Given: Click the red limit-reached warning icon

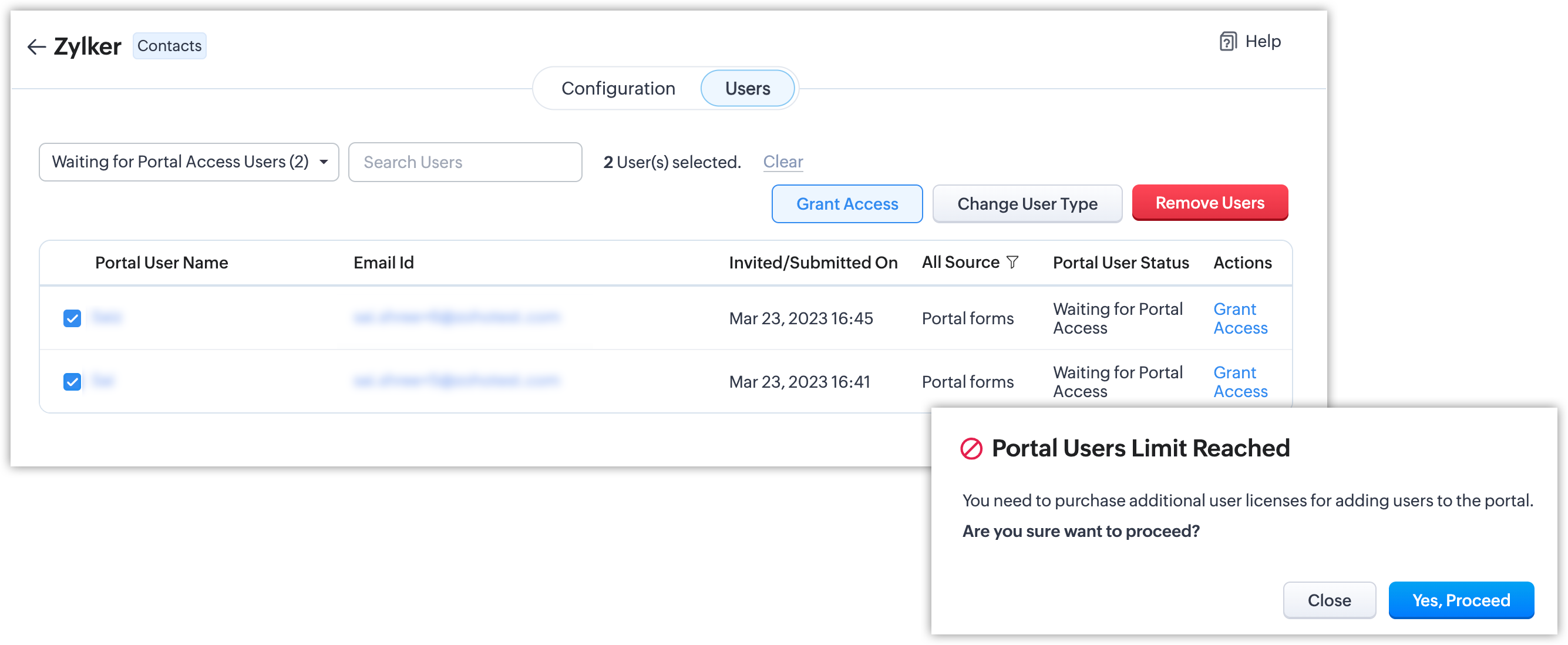Looking at the screenshot, I should [971, 449].
